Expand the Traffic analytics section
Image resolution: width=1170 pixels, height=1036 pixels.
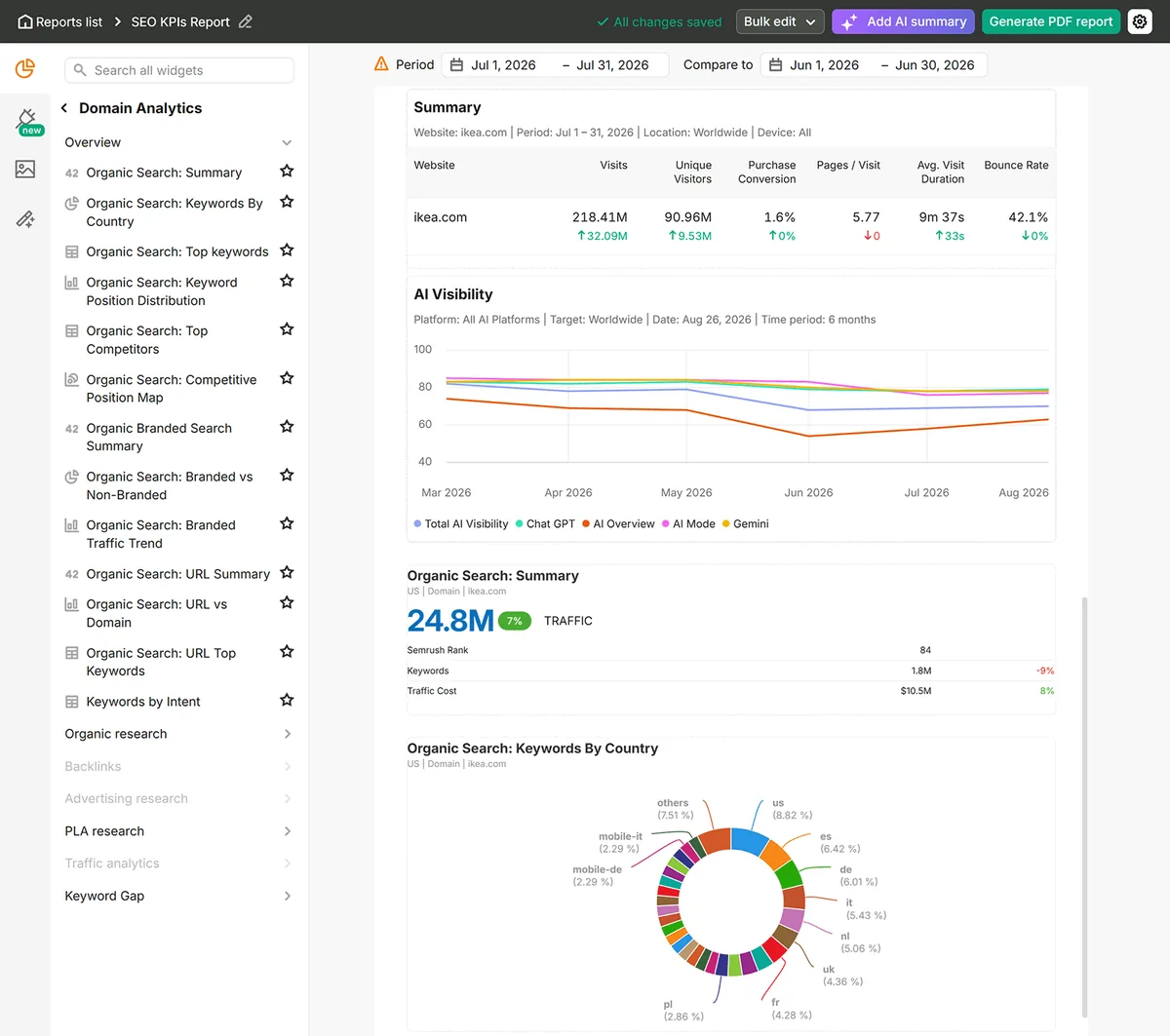[287, 863]
